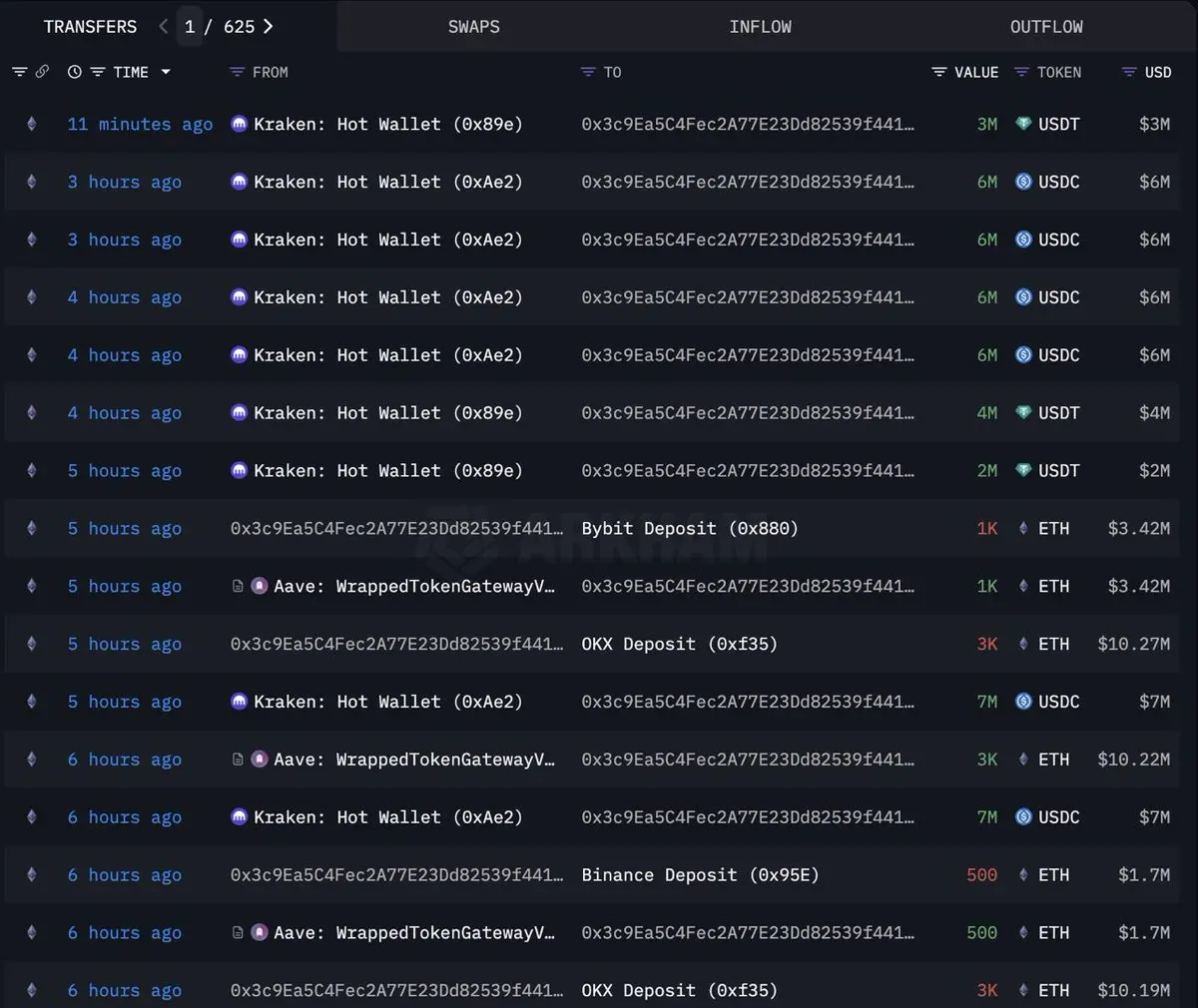Switch to the OUTFLOW tab

click(x=1046, y=27)
